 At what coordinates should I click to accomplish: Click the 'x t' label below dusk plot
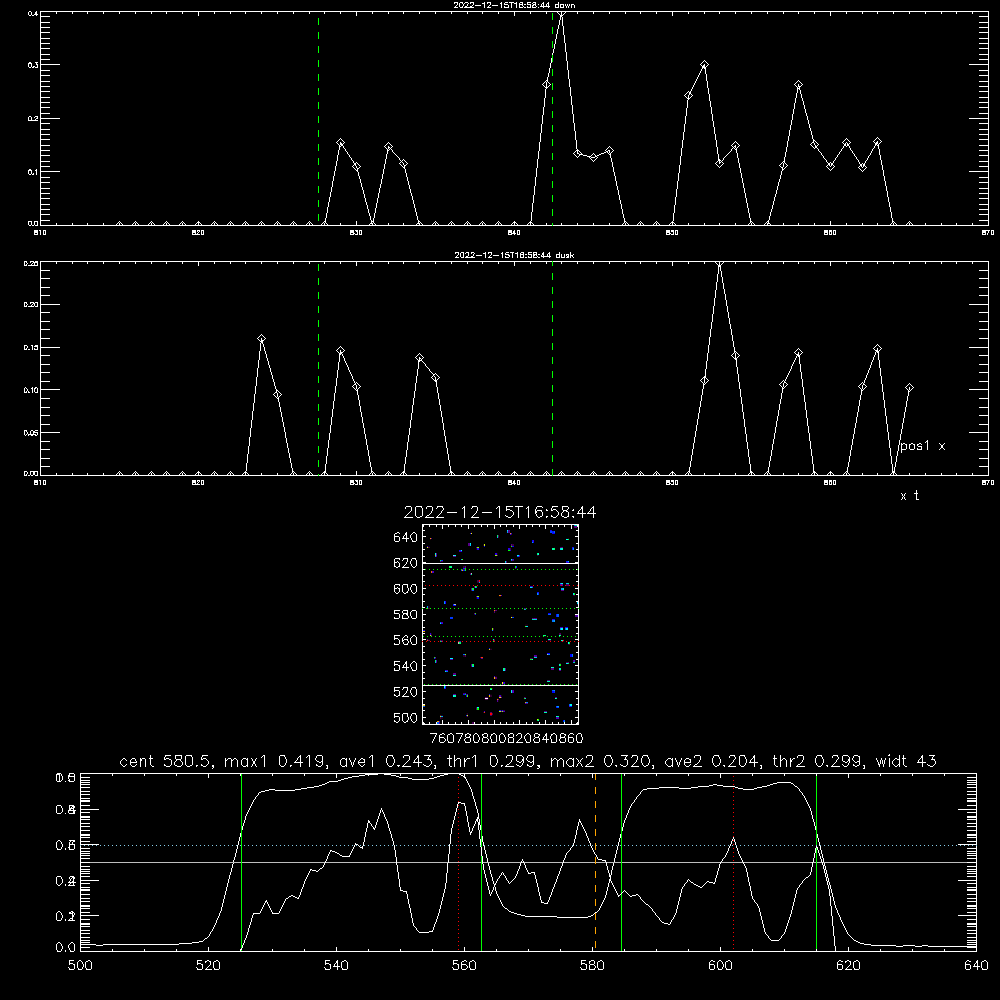pyautogui.click(x=909, y=496)
